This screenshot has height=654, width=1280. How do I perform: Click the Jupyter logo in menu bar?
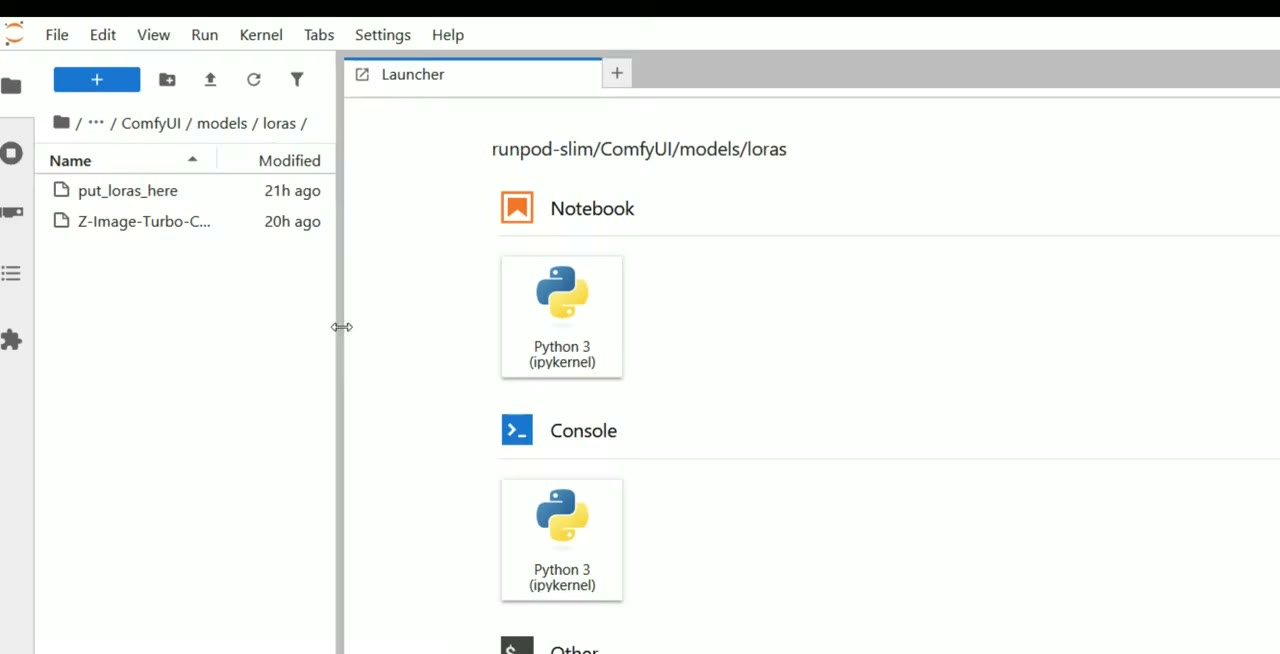coord(14,34)
